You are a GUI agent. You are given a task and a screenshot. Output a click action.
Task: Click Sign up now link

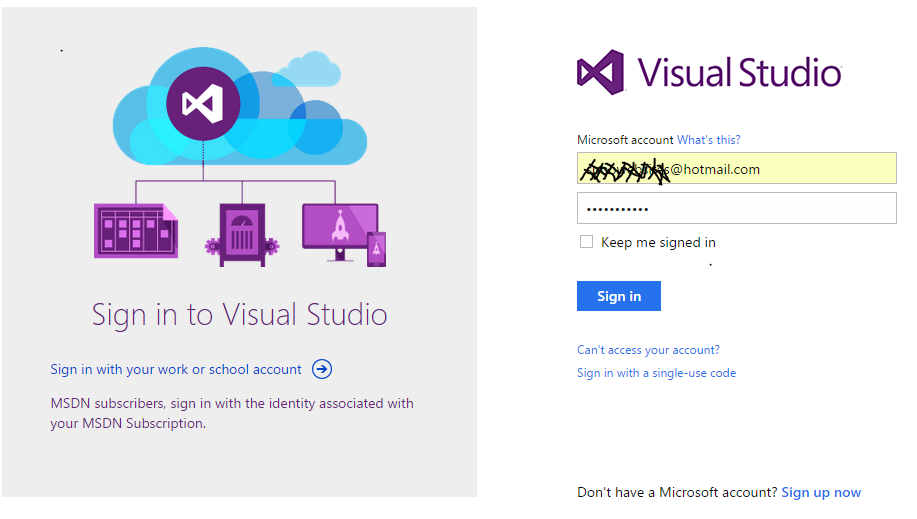pyautogui.click(x=821, y=493)
